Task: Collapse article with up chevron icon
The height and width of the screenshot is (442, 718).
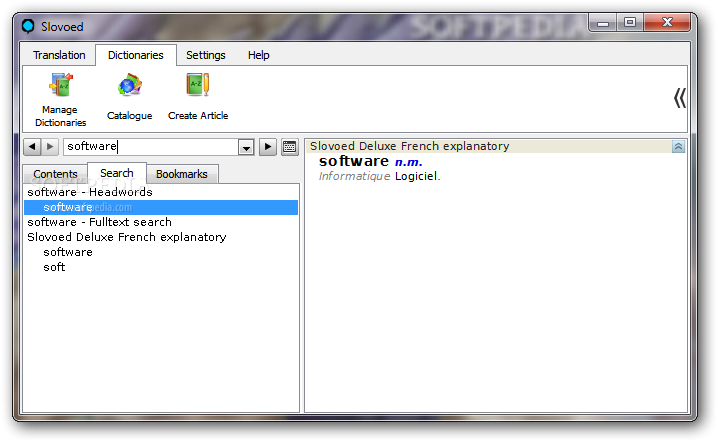Action: (678, 147)
